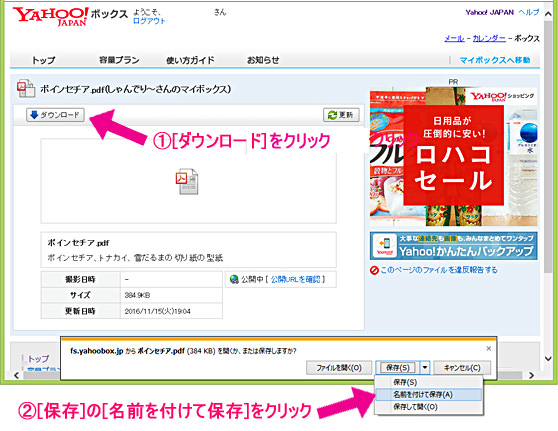Open the ヘルプ help link
The image size is (558, 431).
(529, 12)
